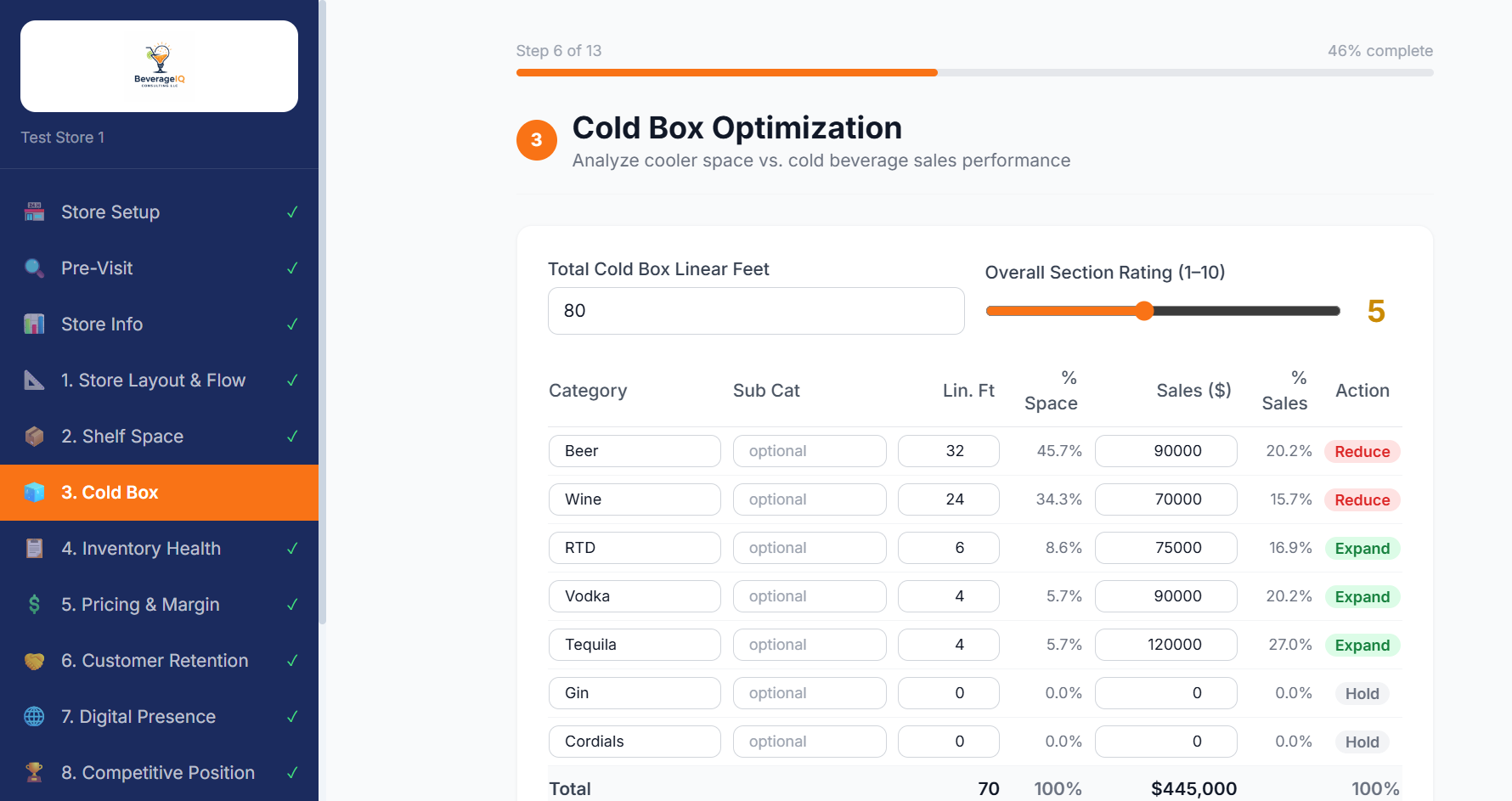This screenshot has height=801, width=1512.
Task: Click the Expand action badge for Tequila
Action: click(x=1362, y=645)
